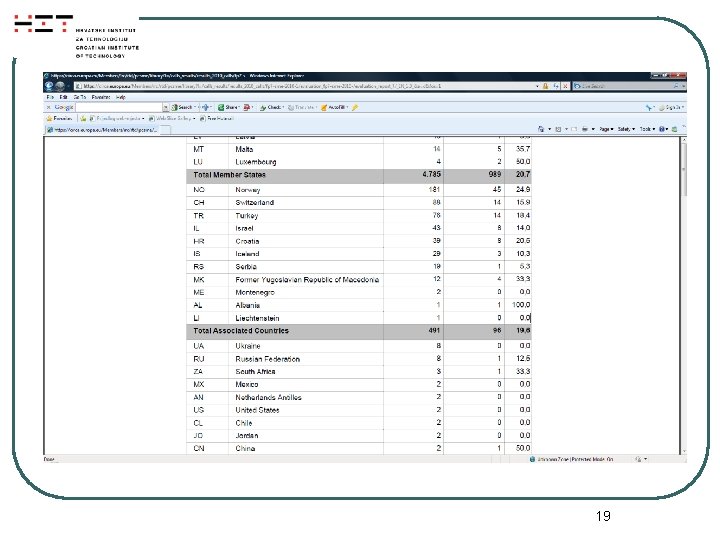Open the Favorites menu in menu bar
Screen dimensions: 720x540
101,97
